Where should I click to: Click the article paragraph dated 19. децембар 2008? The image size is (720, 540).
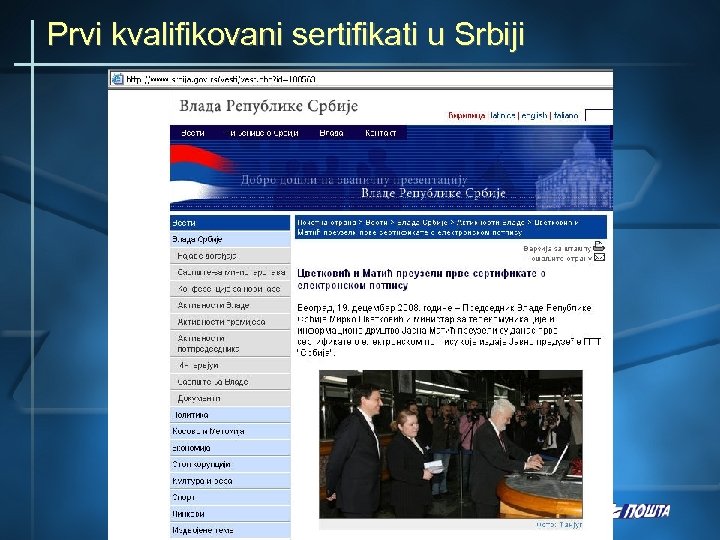point(449,331)
